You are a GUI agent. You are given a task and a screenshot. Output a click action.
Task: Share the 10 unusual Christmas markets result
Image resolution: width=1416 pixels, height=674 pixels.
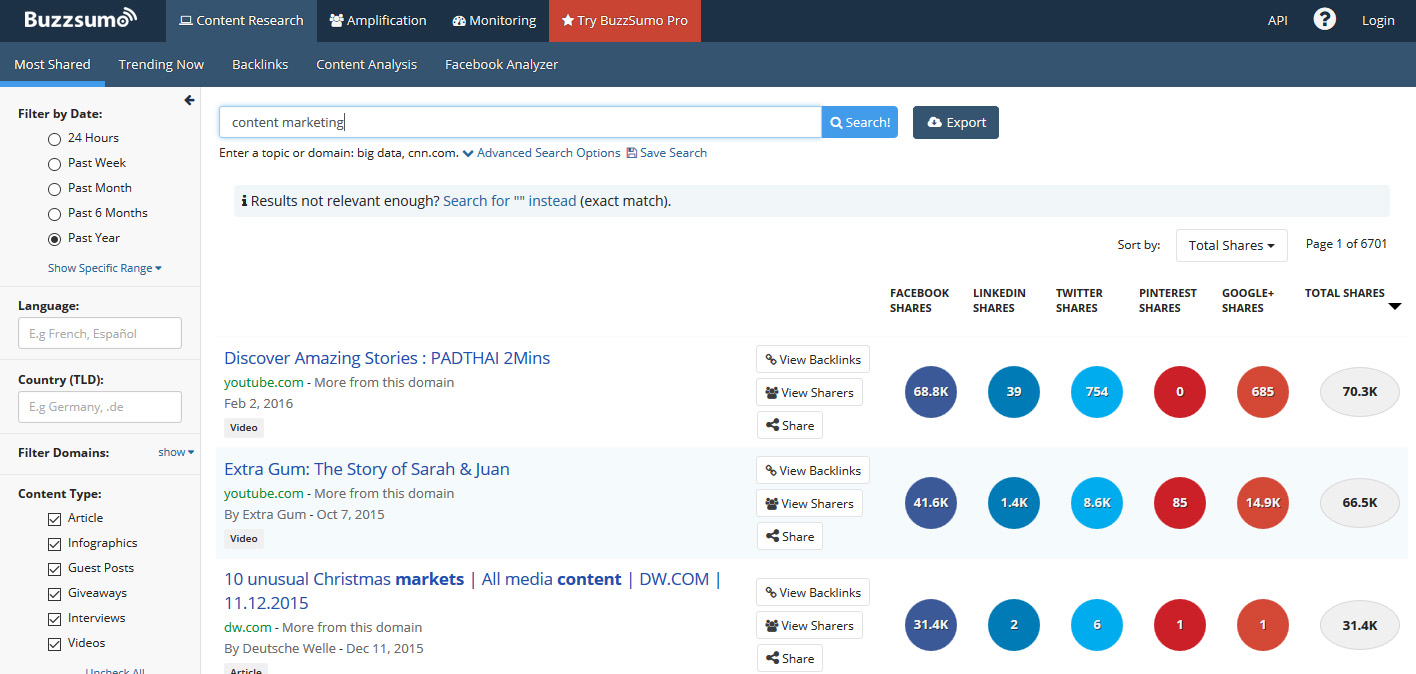[x=790, y=658]
